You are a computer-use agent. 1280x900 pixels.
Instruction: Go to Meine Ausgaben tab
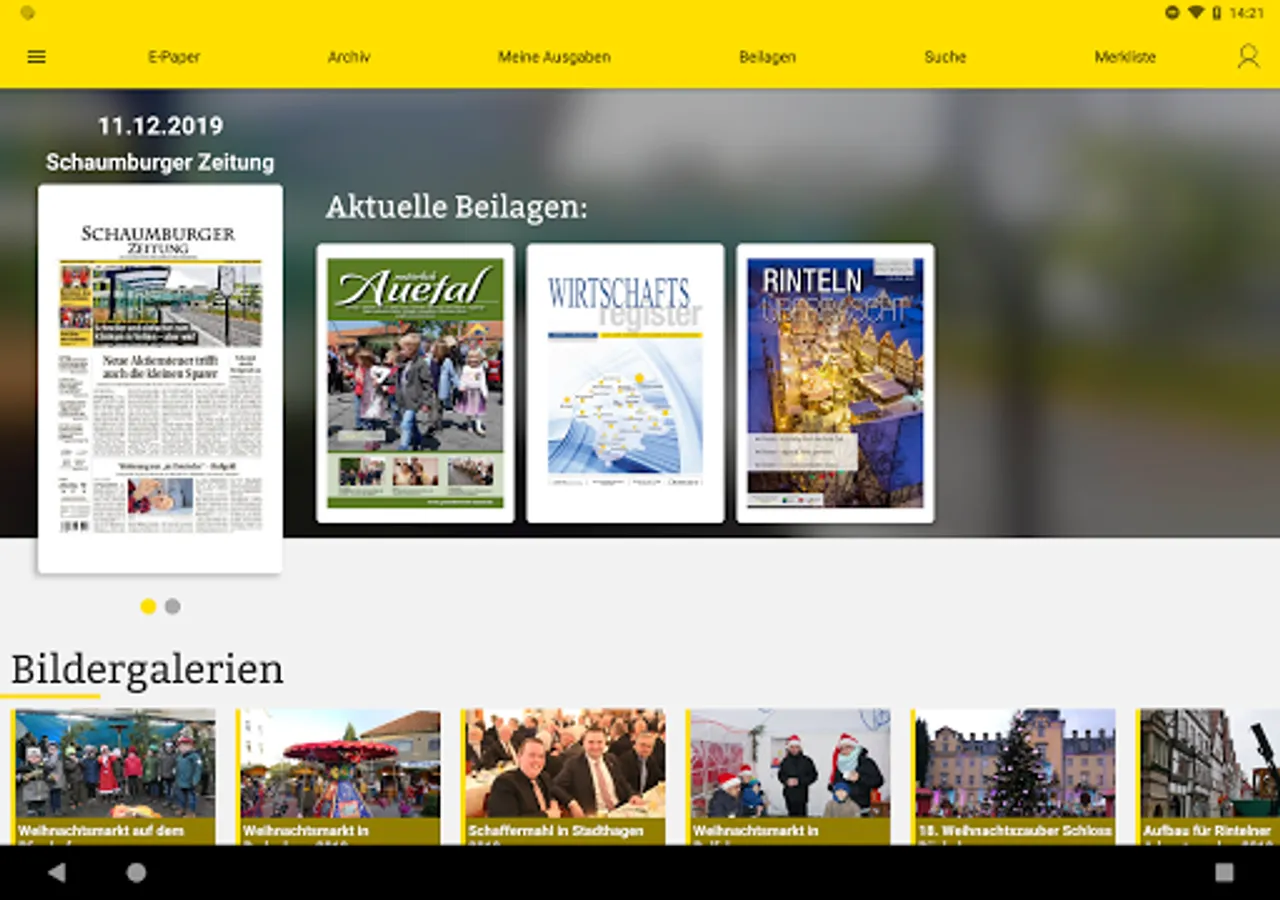click(554, 57)
